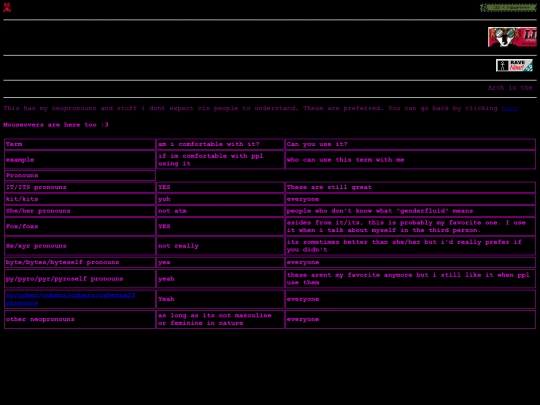Follow the 'here' link to go back
Image resolution: width=540 pixels, height=405 pixels.
(x=509, y=108)
